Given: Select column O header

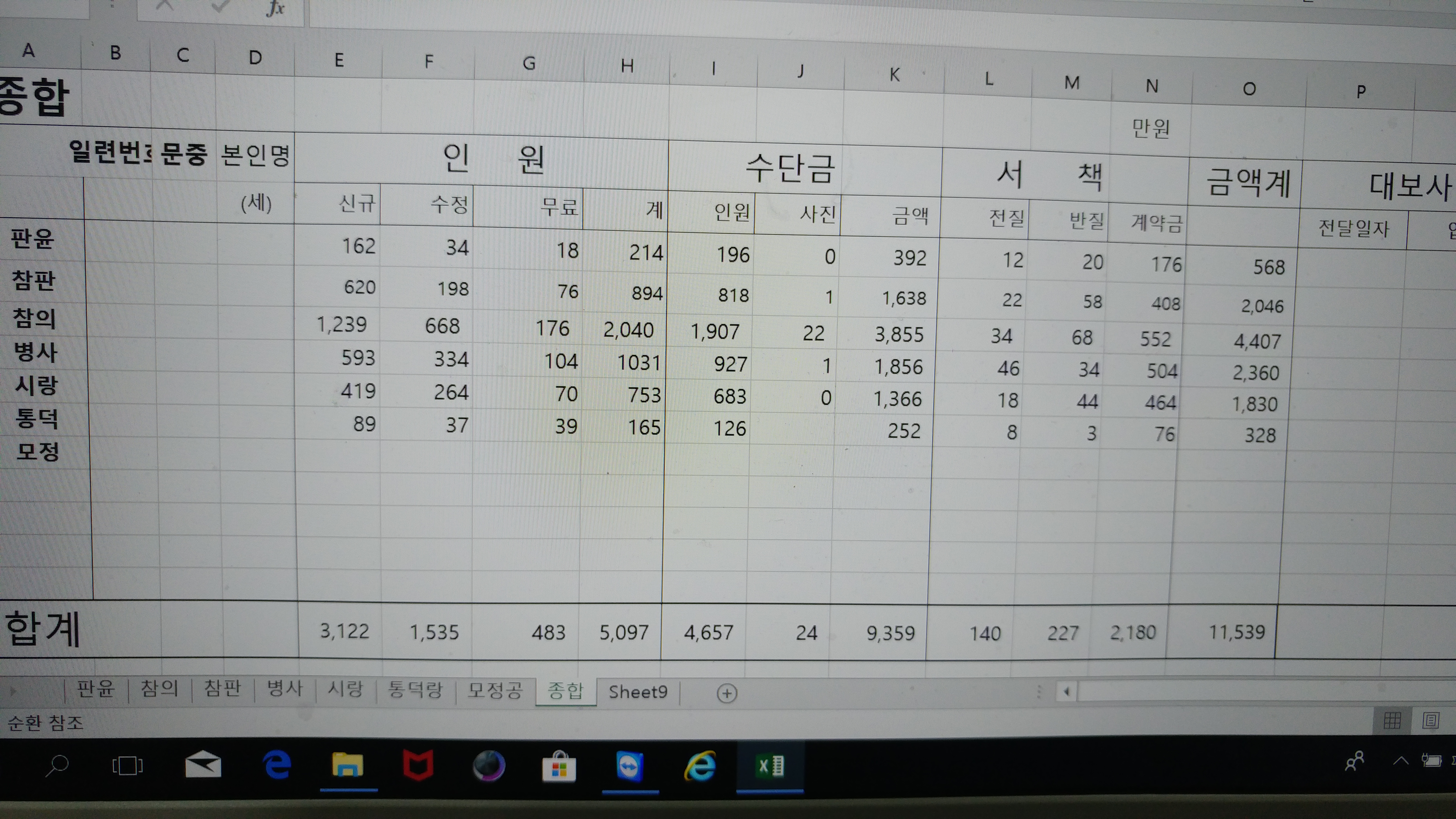Looking at the screenshot, I should pyautogui.click(x=1249, y=89).
